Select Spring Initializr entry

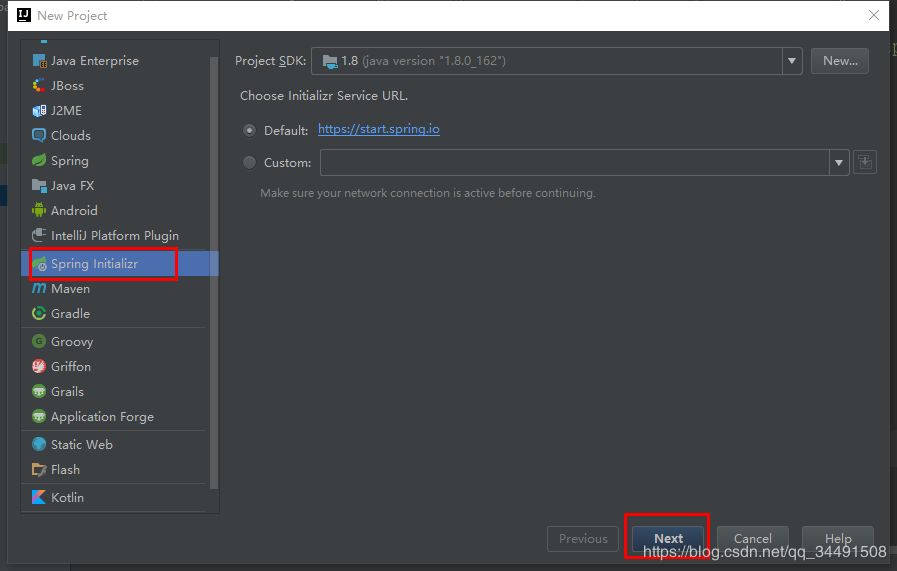click(120, 264)
